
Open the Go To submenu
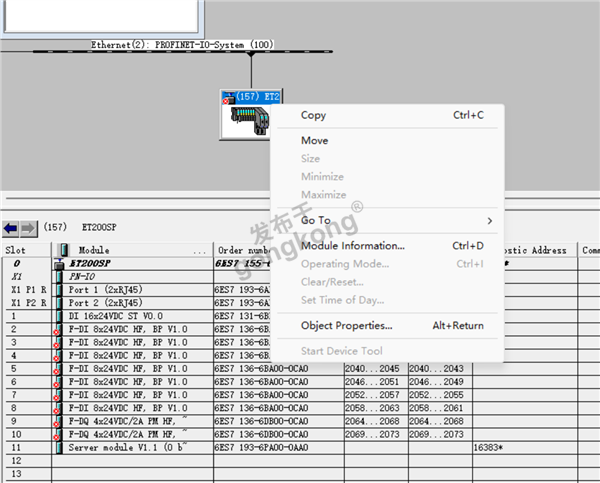point(387,220)
